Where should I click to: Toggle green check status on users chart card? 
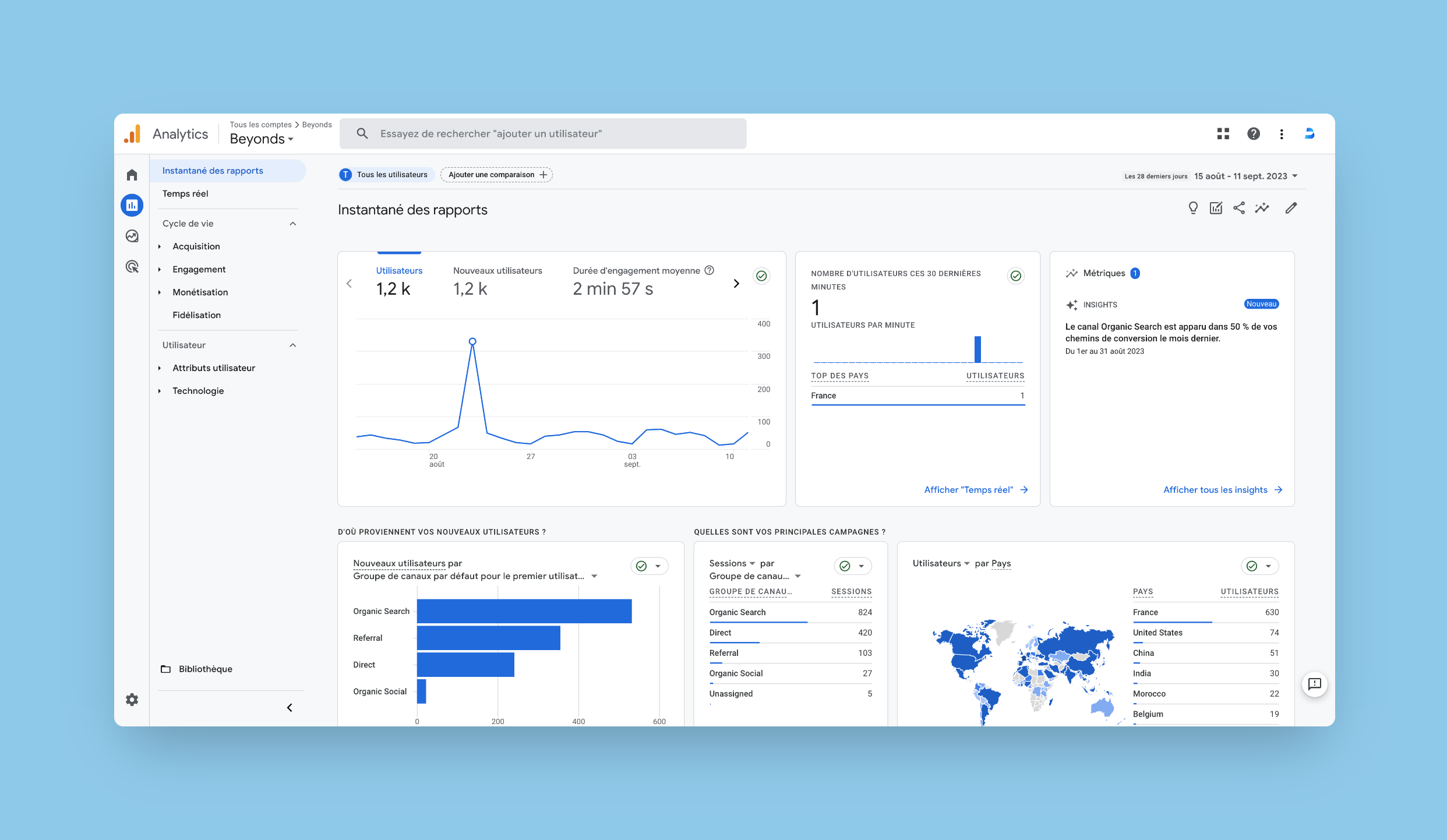click(761, 276)
